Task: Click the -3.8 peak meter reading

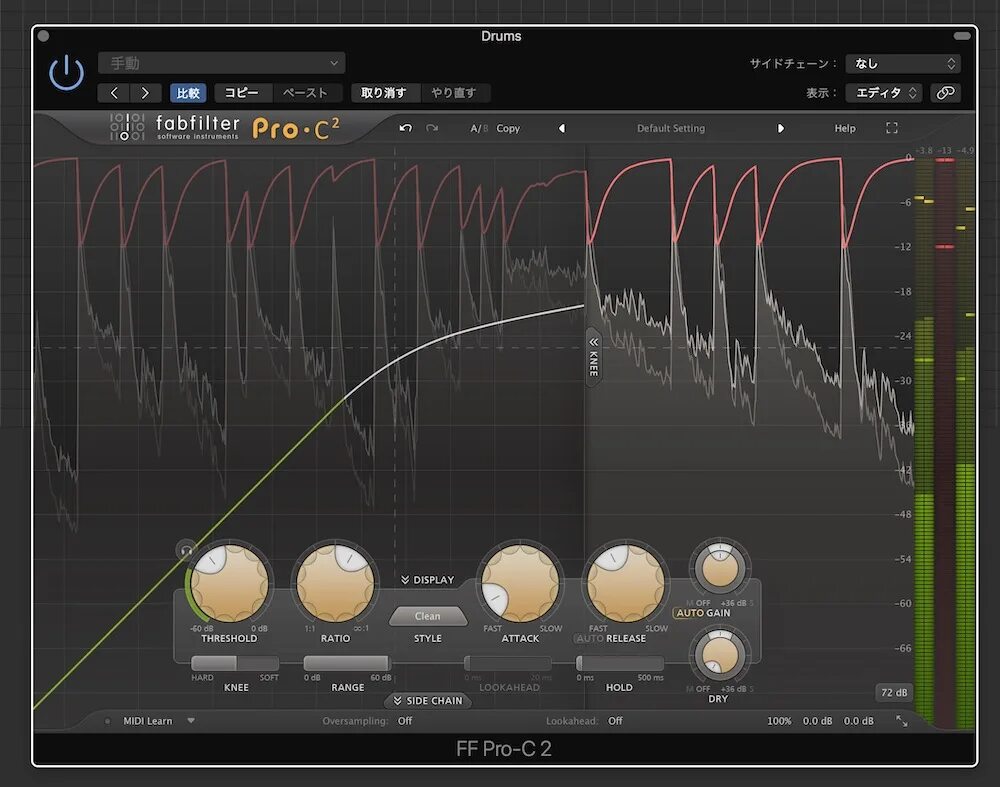Action: coord(923,151)
